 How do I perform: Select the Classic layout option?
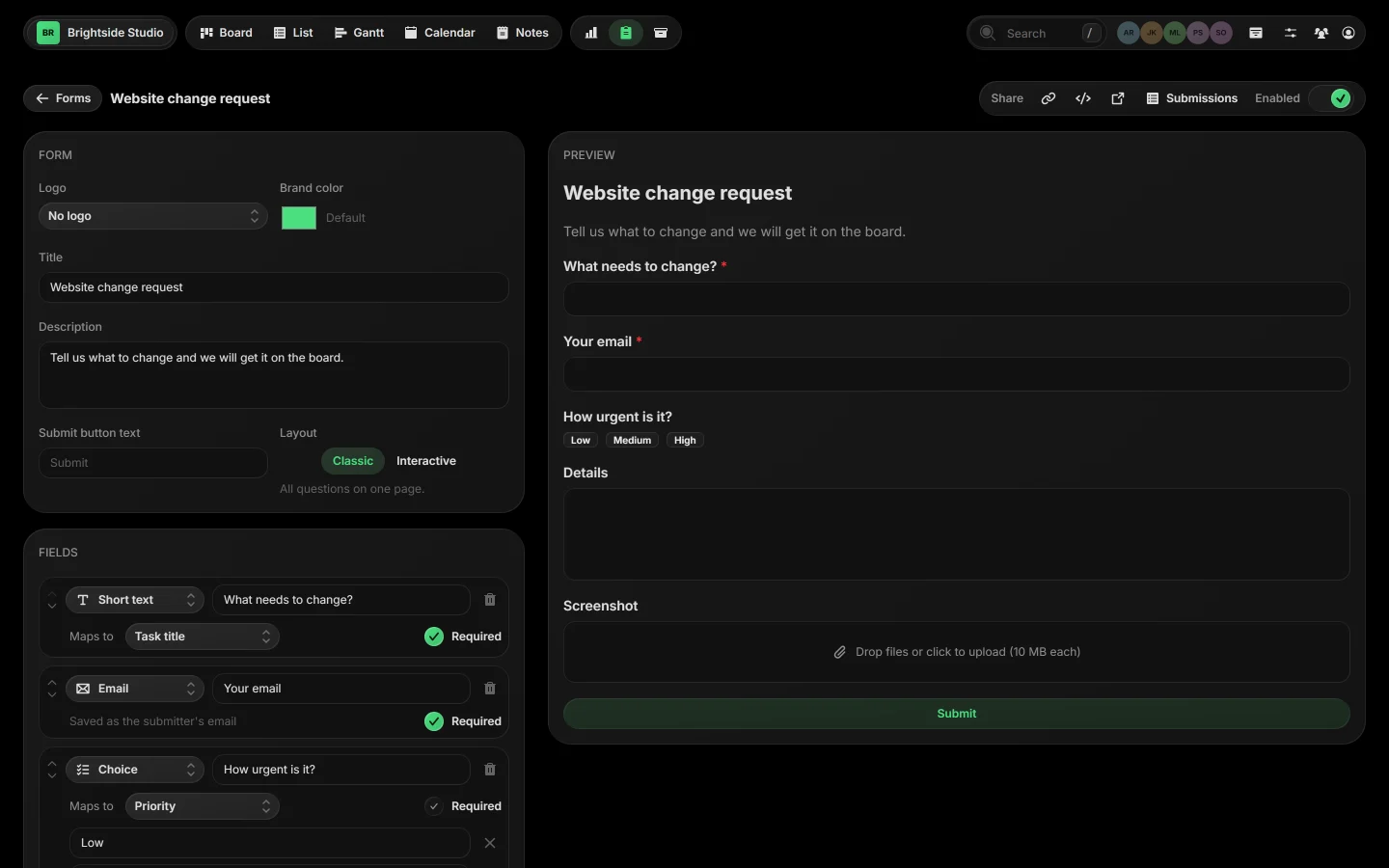coord(353,461)
